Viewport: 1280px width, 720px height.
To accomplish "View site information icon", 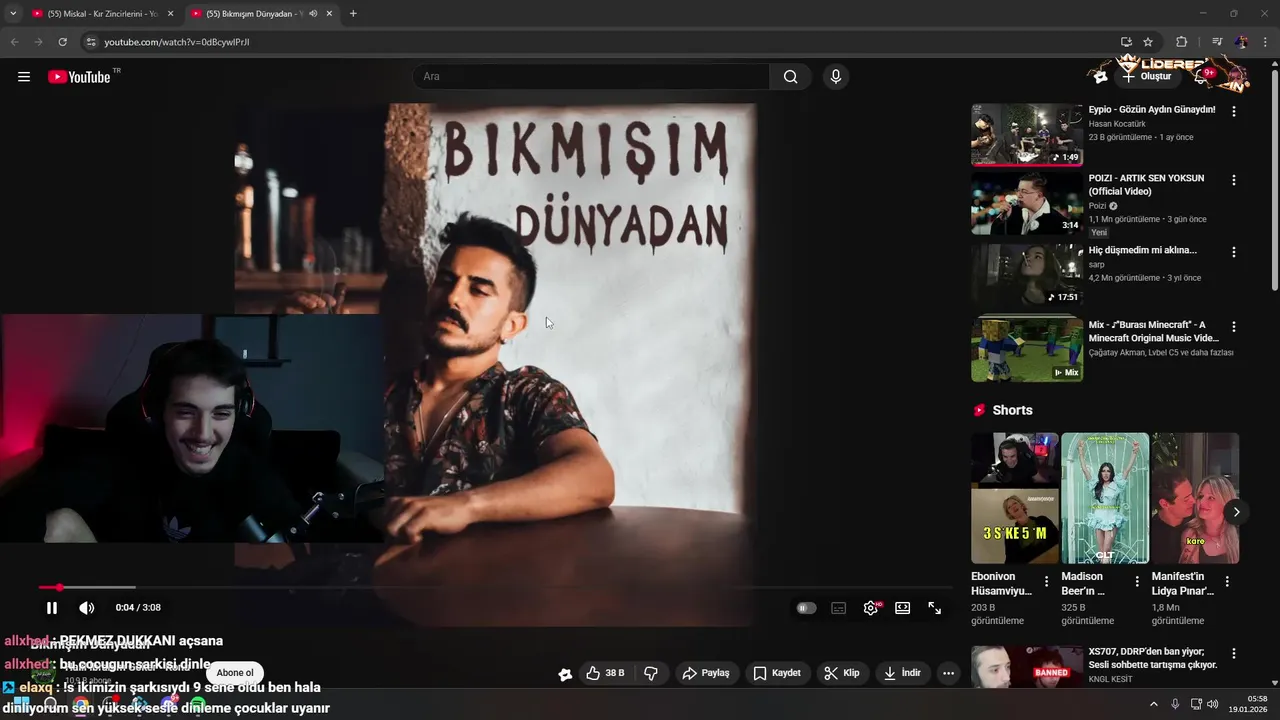I will click(x=90, y=42).
